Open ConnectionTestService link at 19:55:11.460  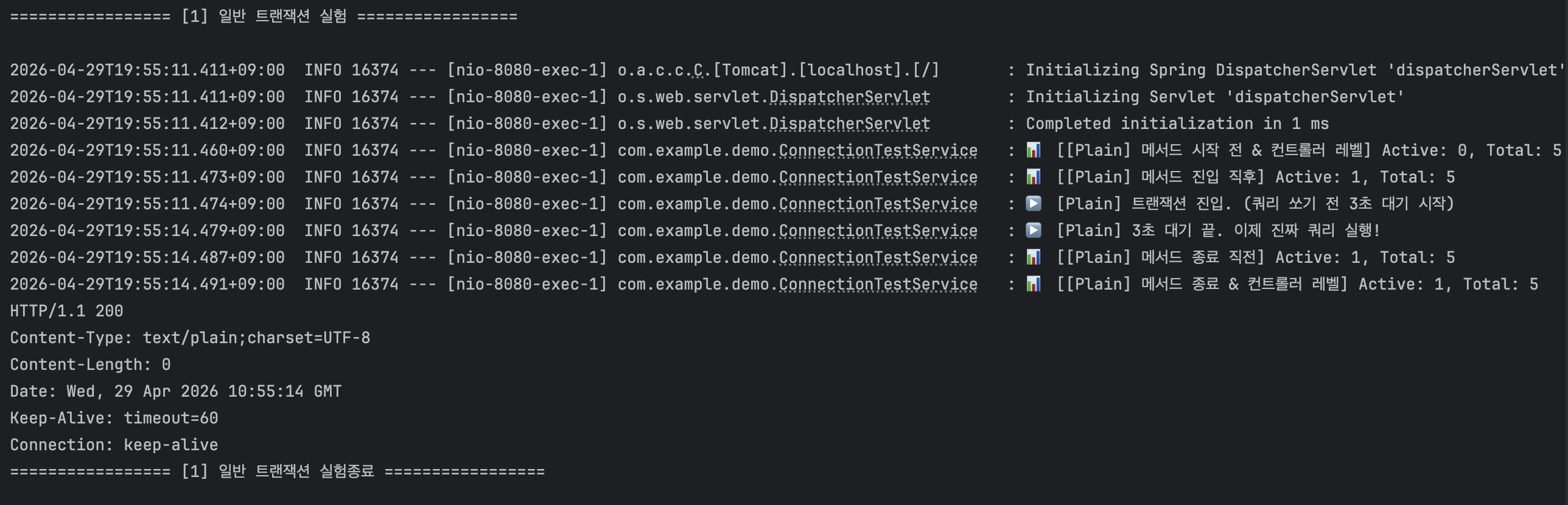coord(878,151)
